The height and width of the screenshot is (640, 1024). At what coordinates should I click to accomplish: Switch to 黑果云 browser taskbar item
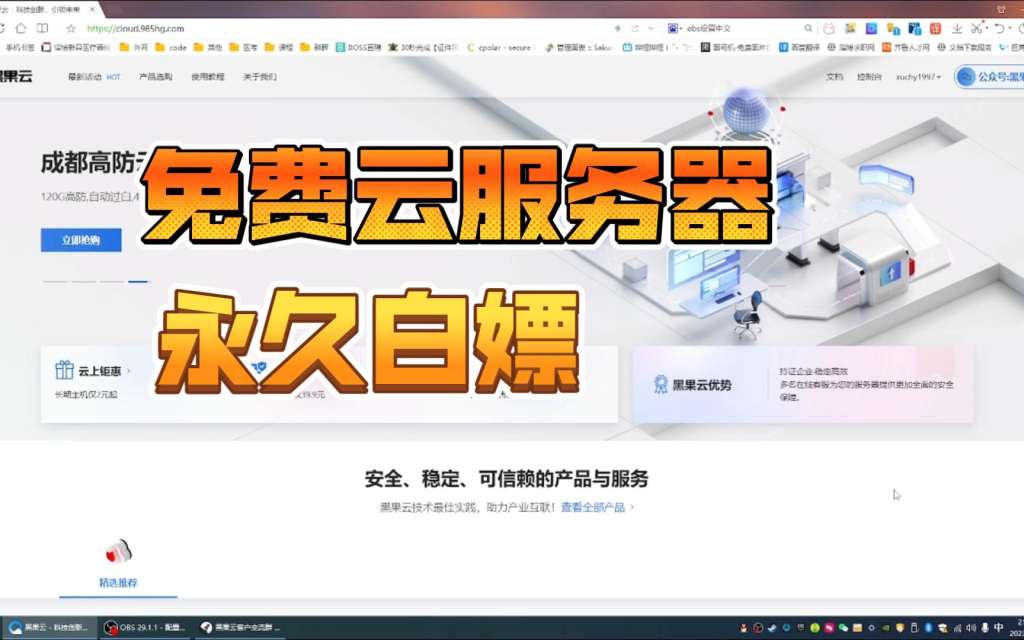pyautogui.click(x=49, y=627)
